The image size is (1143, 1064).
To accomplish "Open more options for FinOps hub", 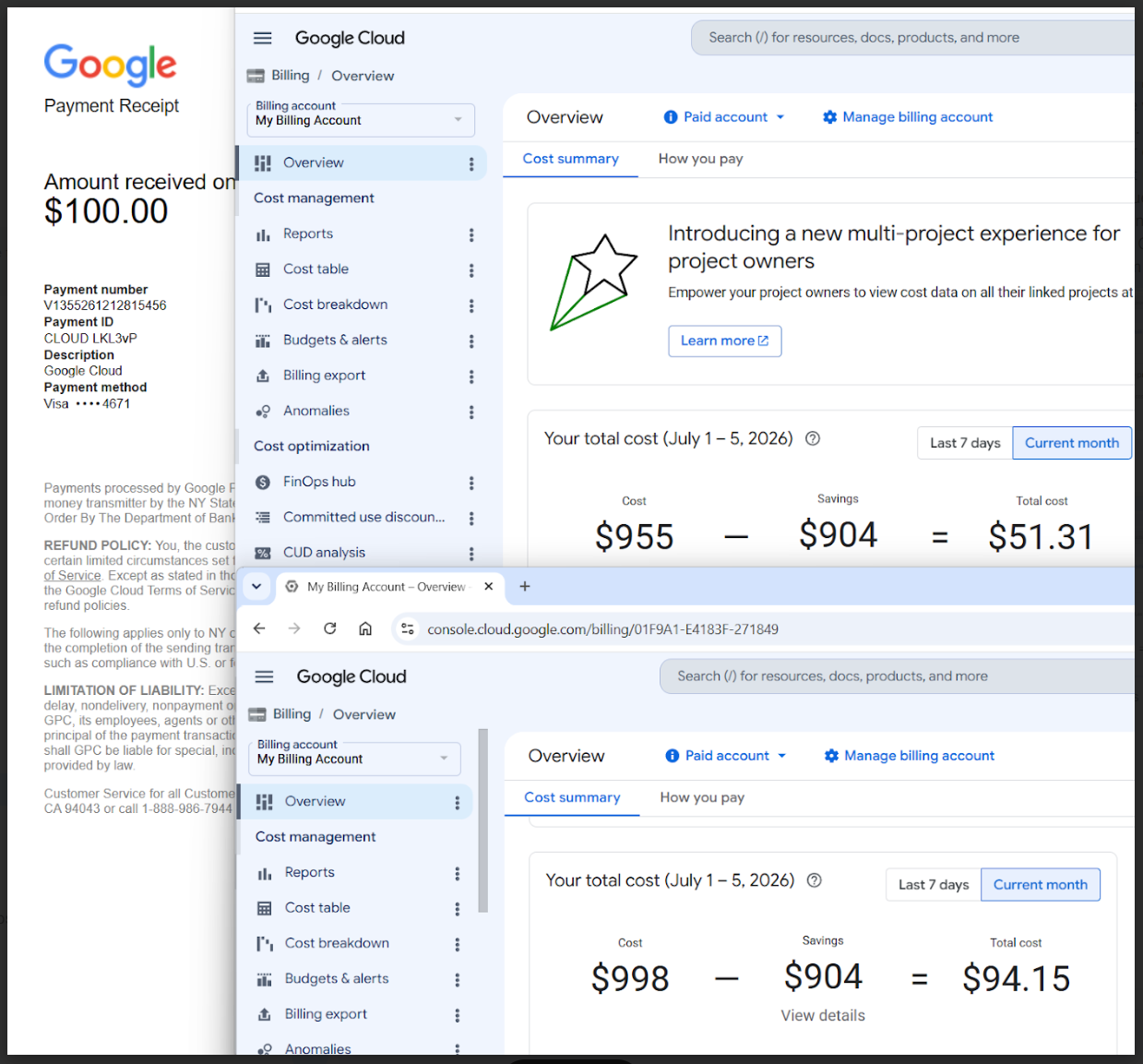I will pos(471,482).
